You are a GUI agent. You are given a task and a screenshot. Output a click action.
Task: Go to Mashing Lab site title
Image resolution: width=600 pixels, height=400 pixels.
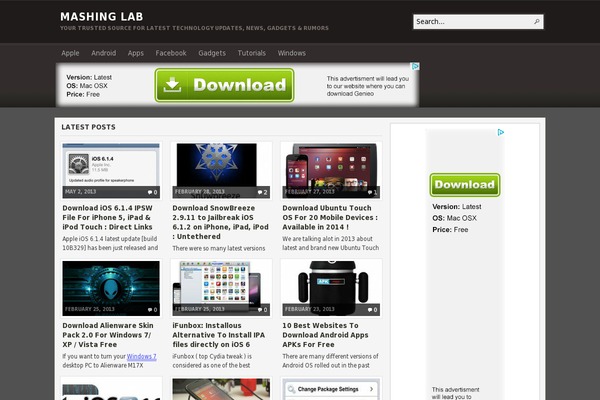click(x=101, y=17)
